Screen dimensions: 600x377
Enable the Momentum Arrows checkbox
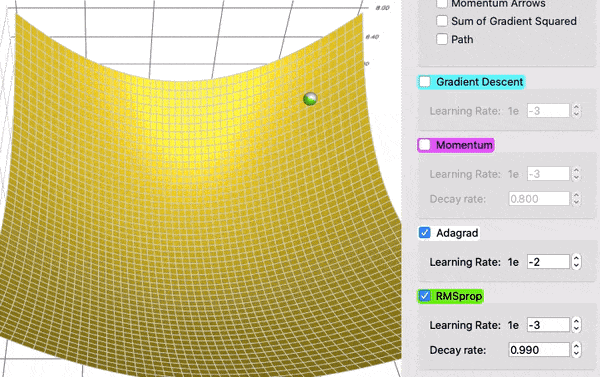coord(442,3)
